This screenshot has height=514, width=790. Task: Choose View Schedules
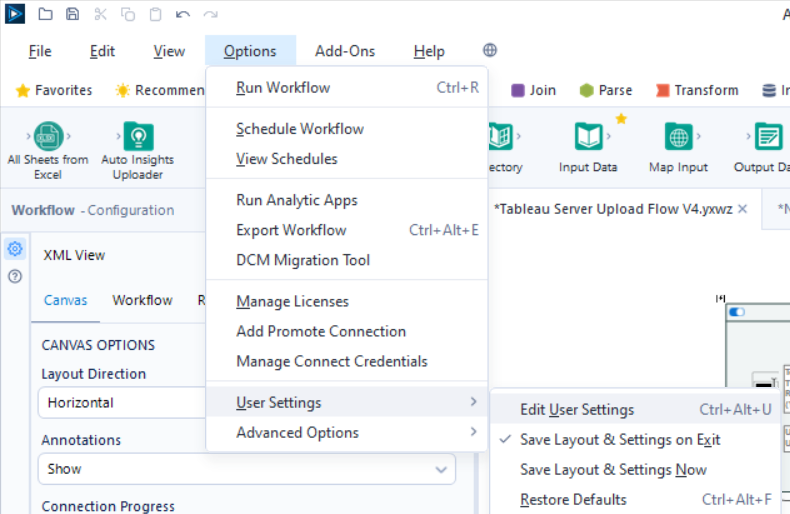pos(347,159)
